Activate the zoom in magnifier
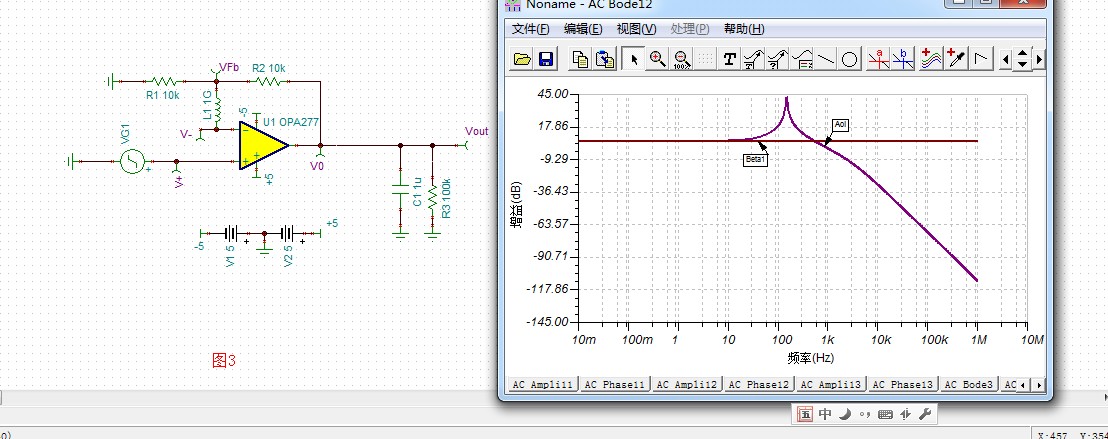 click(658, 59)
